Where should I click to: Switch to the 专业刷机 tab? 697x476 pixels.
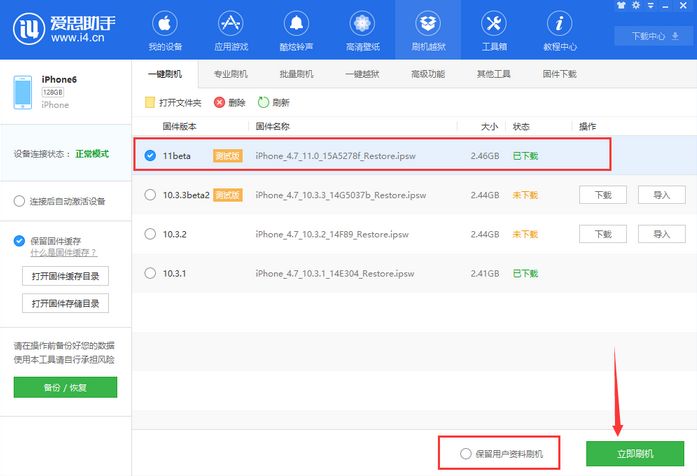[231, 74]
